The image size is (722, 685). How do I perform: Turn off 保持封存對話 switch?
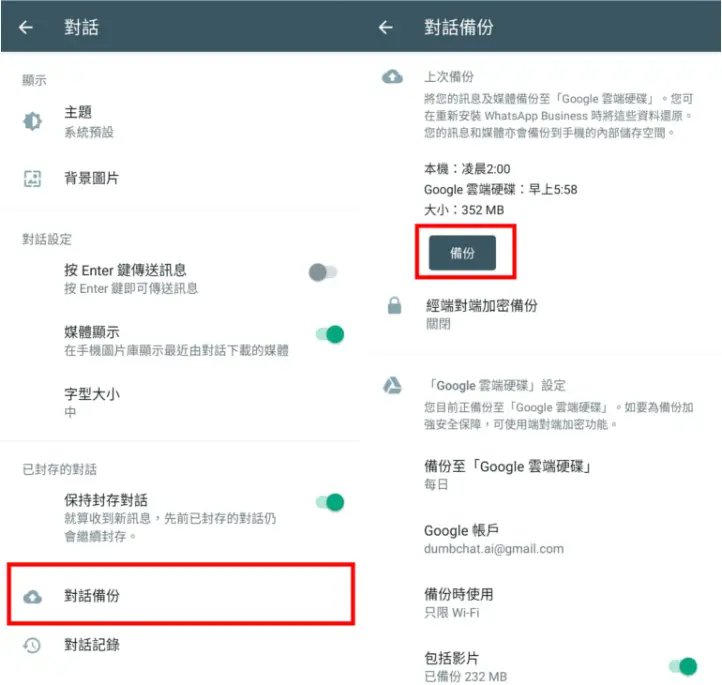pos(330,502)
